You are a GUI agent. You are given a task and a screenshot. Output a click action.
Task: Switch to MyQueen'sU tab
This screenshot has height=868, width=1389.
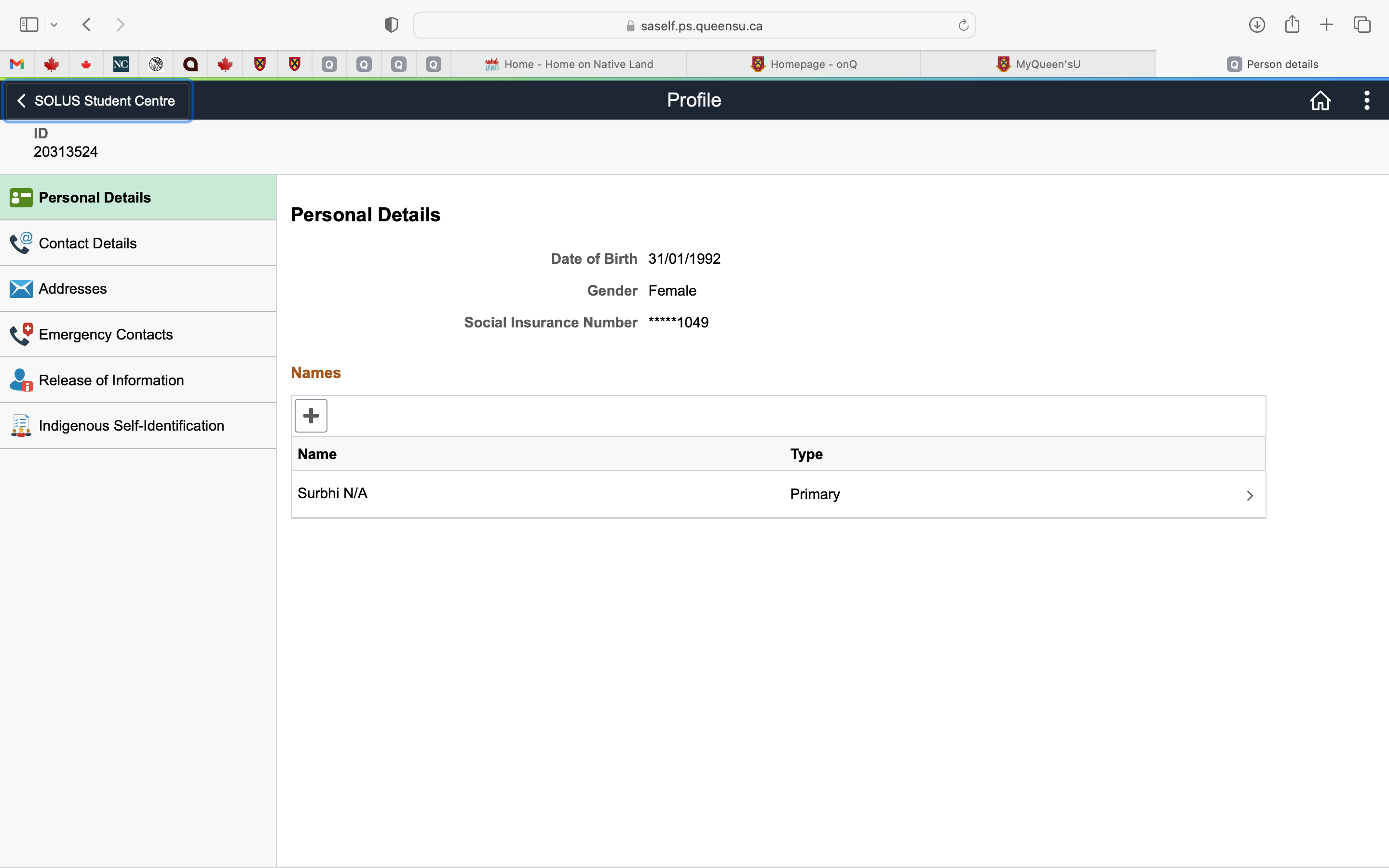1038,64
